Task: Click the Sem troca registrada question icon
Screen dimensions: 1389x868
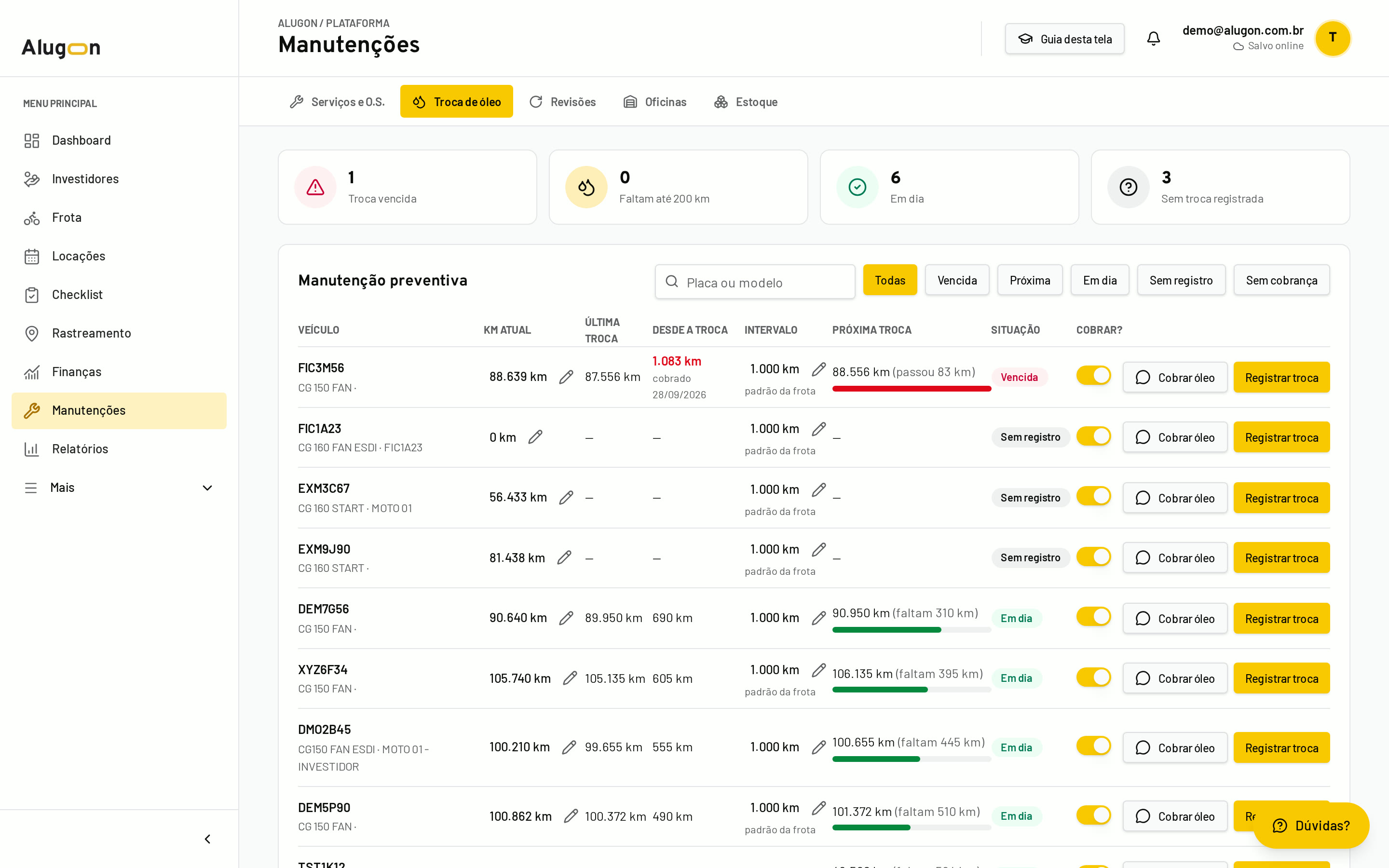Action: click(1128, 187)
